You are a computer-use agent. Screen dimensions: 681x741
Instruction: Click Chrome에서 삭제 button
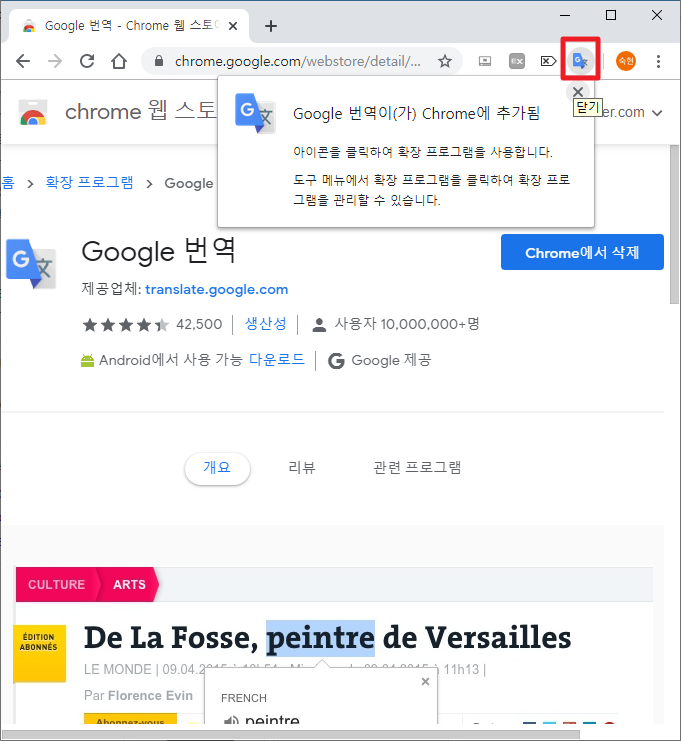[582, 252]
